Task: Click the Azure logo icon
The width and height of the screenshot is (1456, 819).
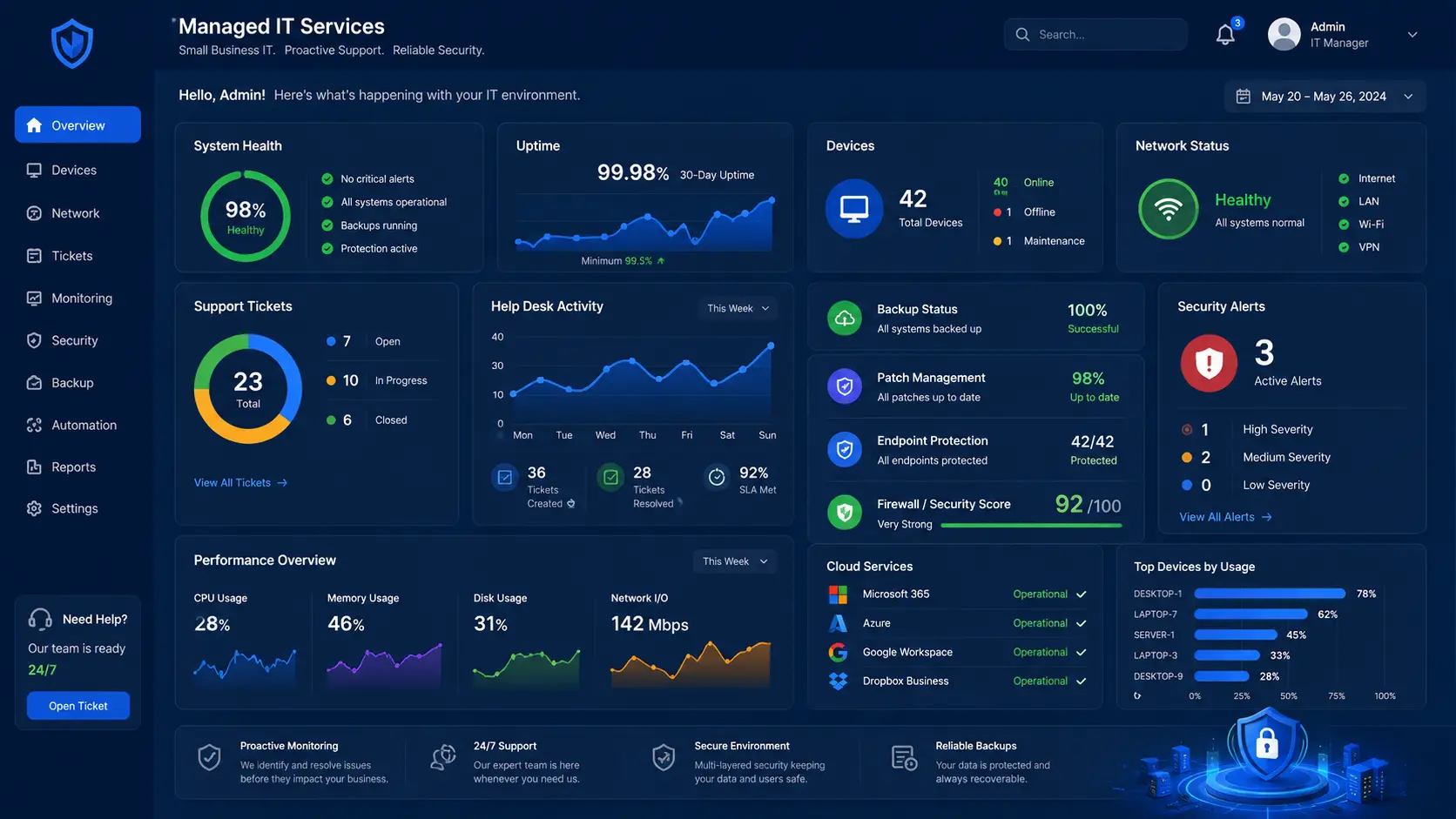Action: pyautogui.click(x=838, y=623)
